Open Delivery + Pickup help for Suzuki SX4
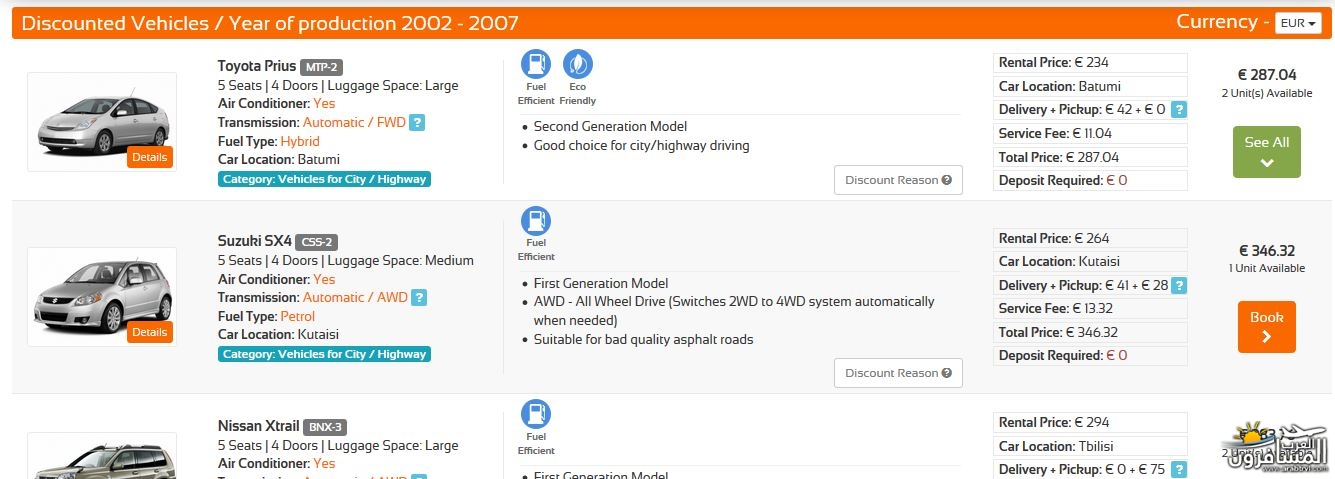Viewport: 1335px width, 479px height. click(x=1179, y=286)
